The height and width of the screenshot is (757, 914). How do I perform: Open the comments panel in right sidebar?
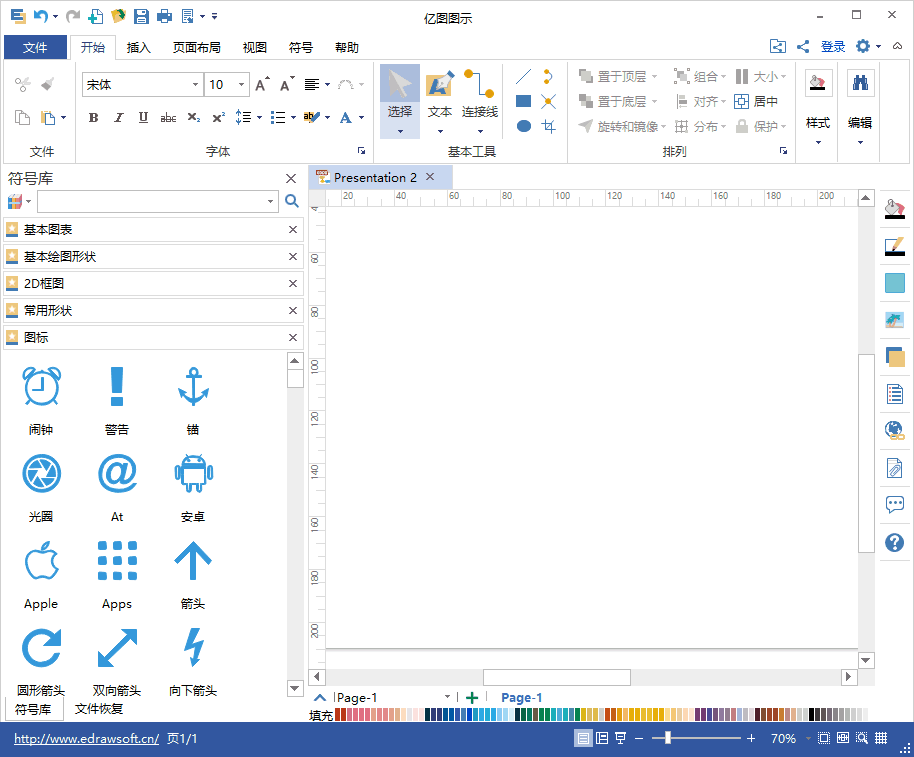tap(895, 504)
